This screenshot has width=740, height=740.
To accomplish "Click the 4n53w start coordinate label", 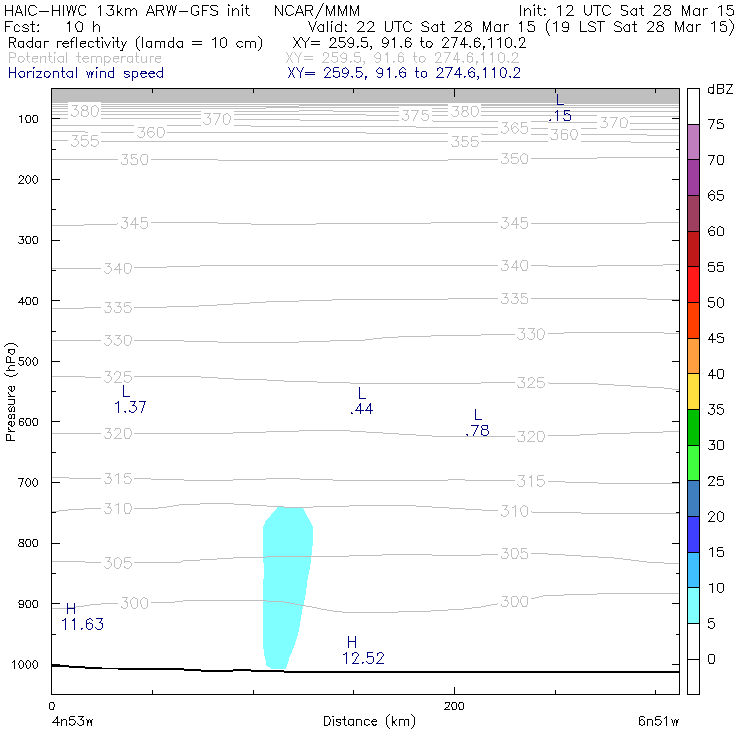I will [x=72, y=722].
